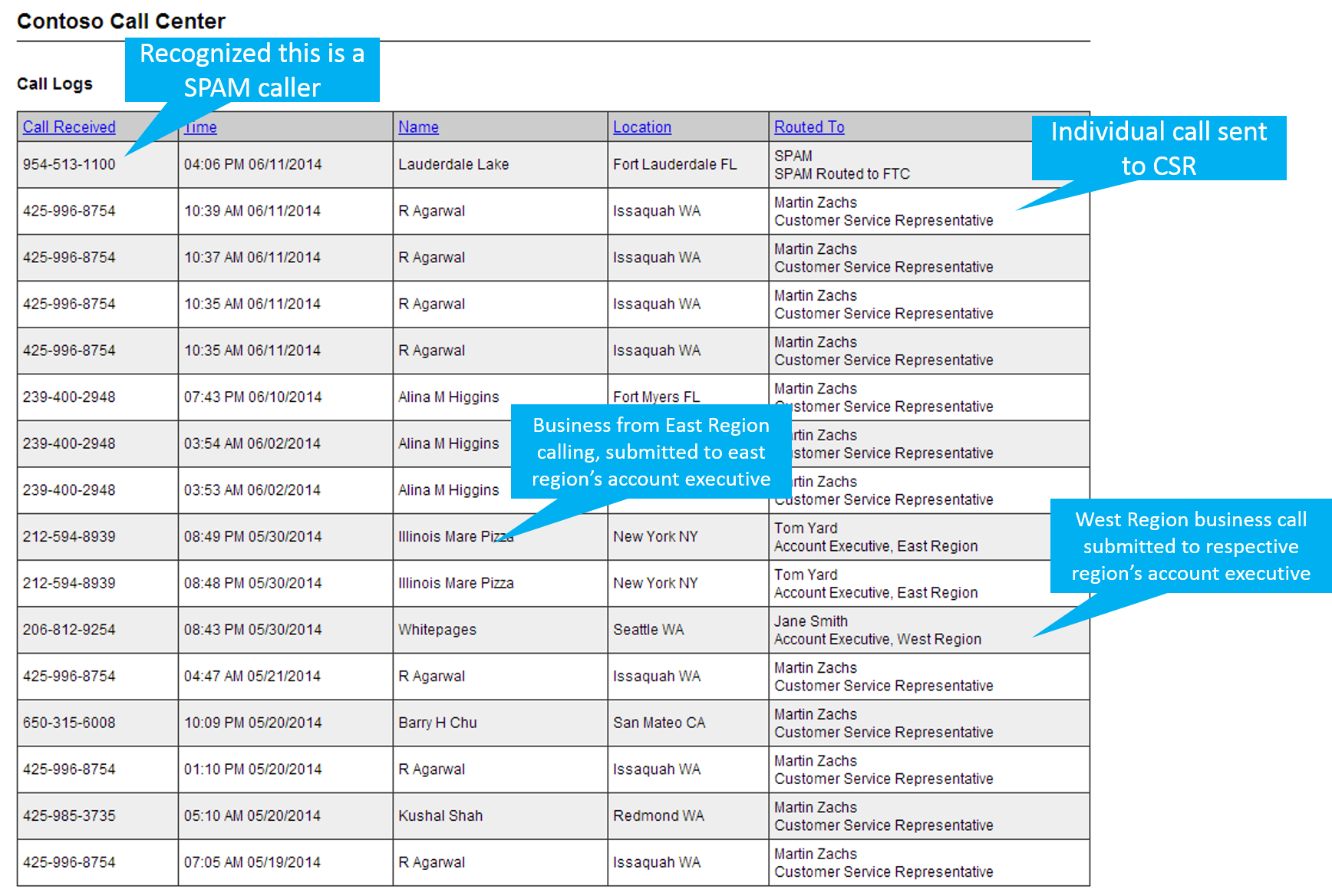Click the Contoso Call Center title
This screenshot has width=1332, height=896.
point(121,21)
